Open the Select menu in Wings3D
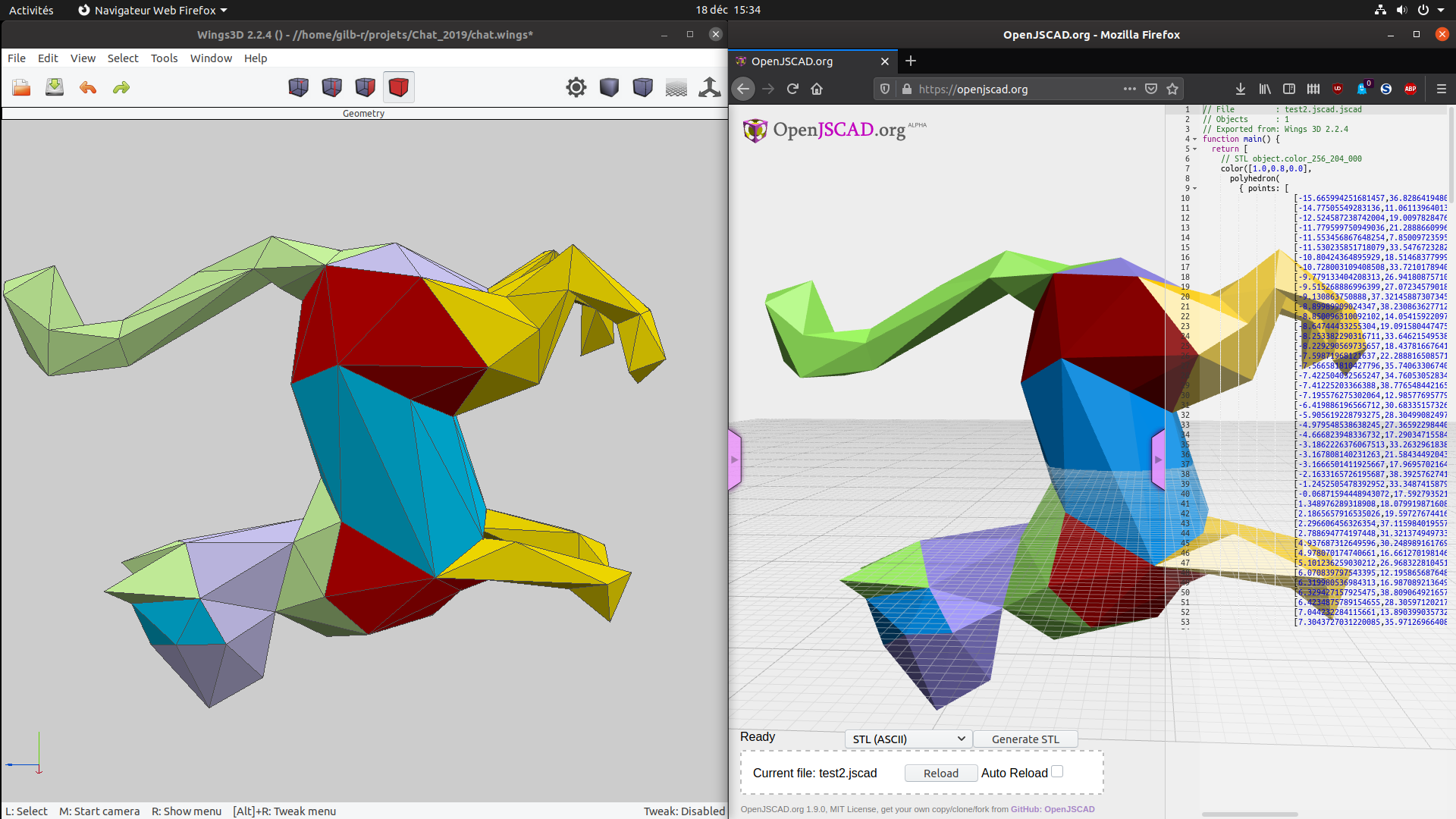Screen dimensions: 1456x819 [123, 58]
